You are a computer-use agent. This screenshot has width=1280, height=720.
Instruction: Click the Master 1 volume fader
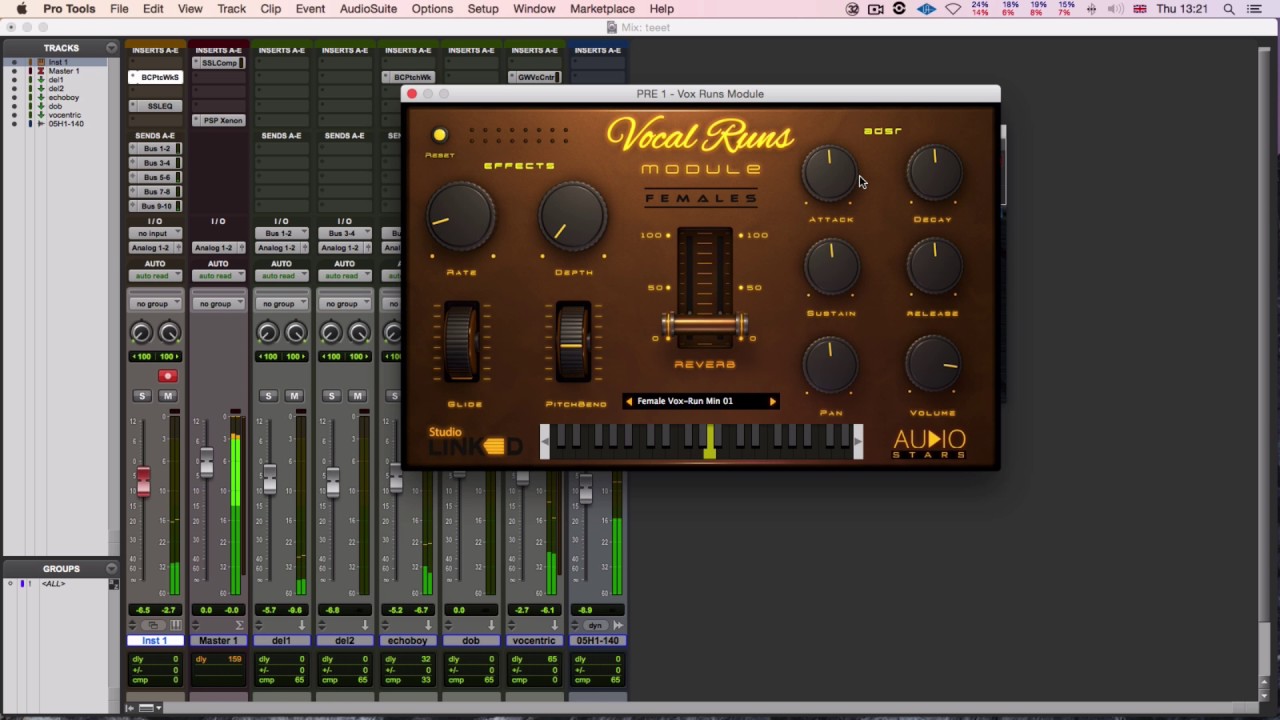(x=206, y=463)
